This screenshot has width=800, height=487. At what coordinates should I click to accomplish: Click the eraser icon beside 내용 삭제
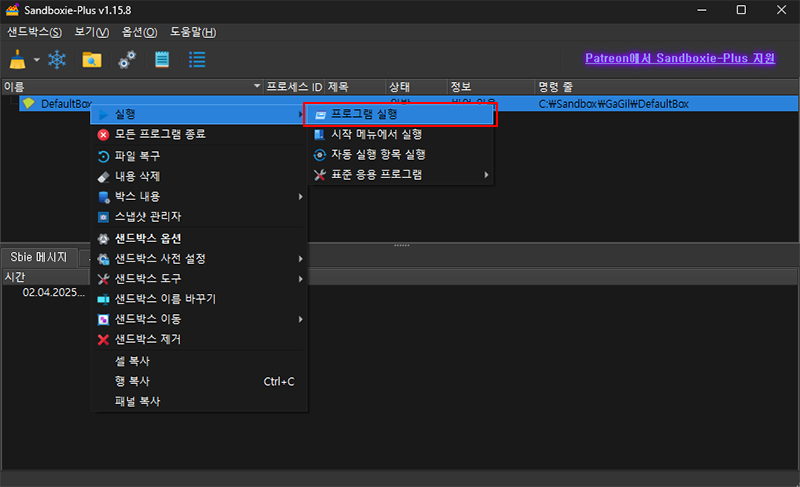104,177
